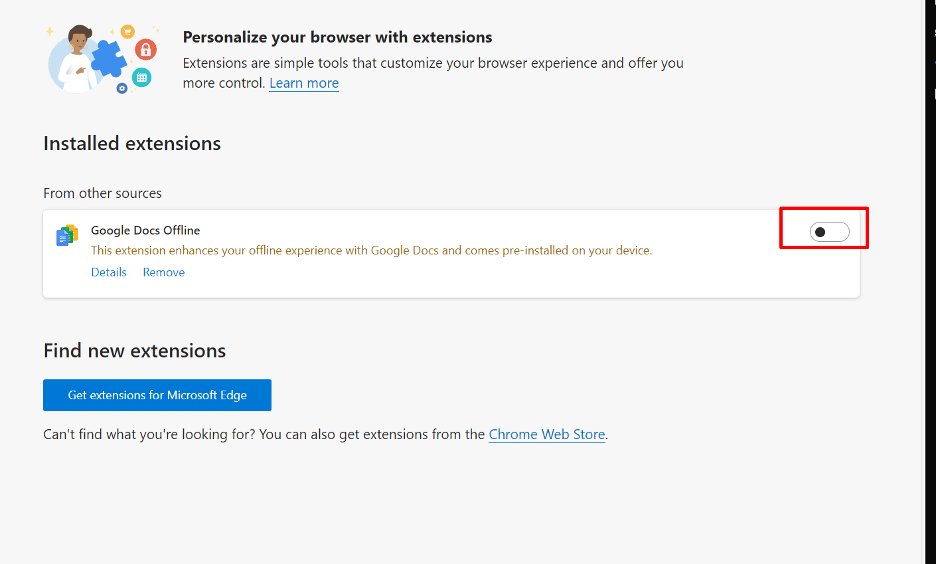Enable the Google Docs Offline extension toggle

pos(829,232)
